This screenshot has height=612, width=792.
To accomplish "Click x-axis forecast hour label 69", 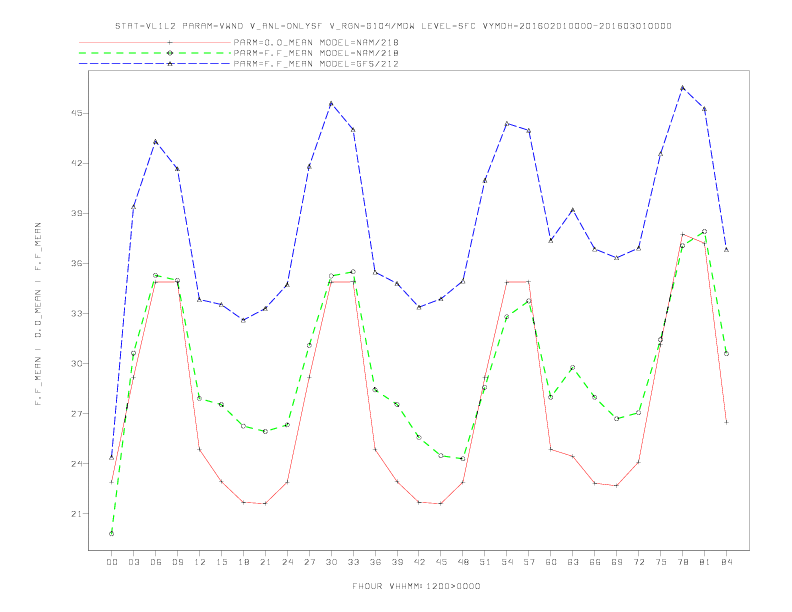I will [617, 562].
